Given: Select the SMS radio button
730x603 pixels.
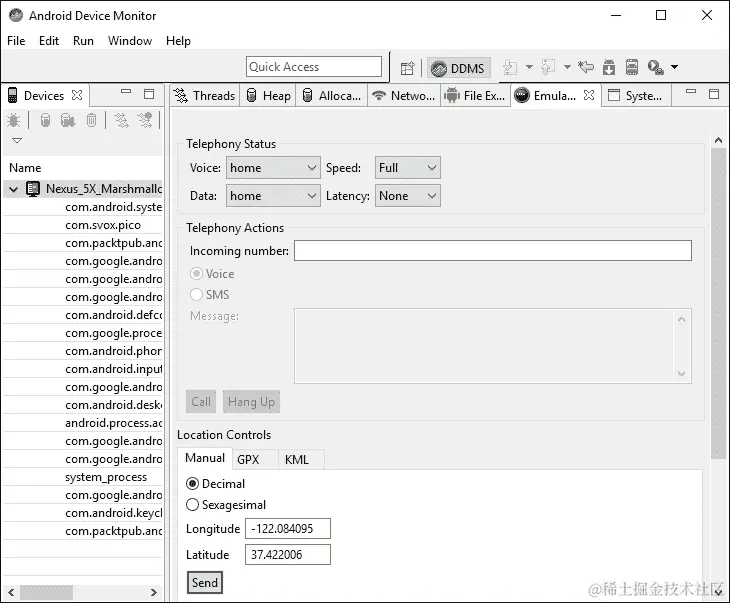Looking at the screenshot, I should [x=196, y=294].
